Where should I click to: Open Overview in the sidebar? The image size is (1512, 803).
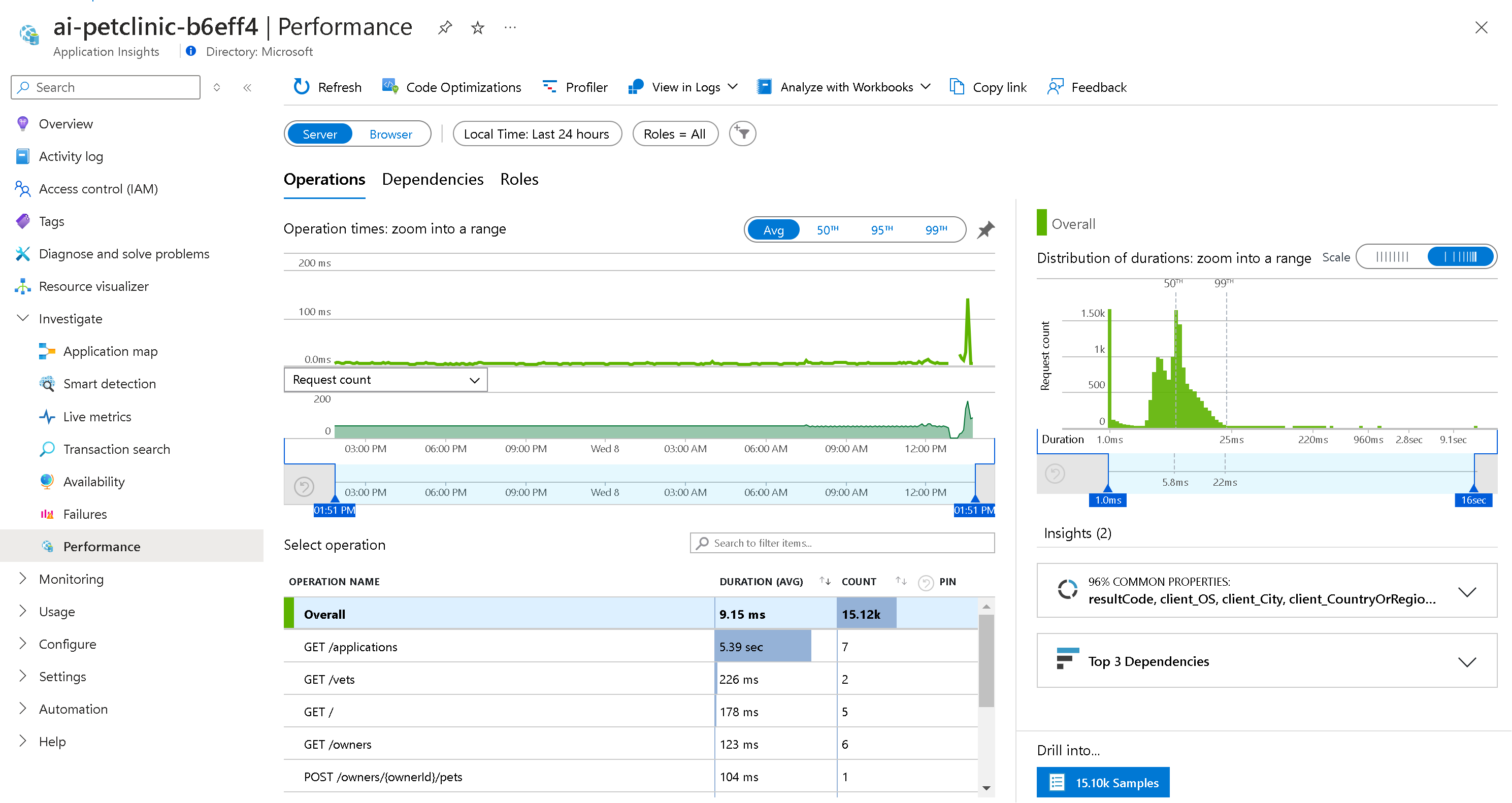coord(65,124)
